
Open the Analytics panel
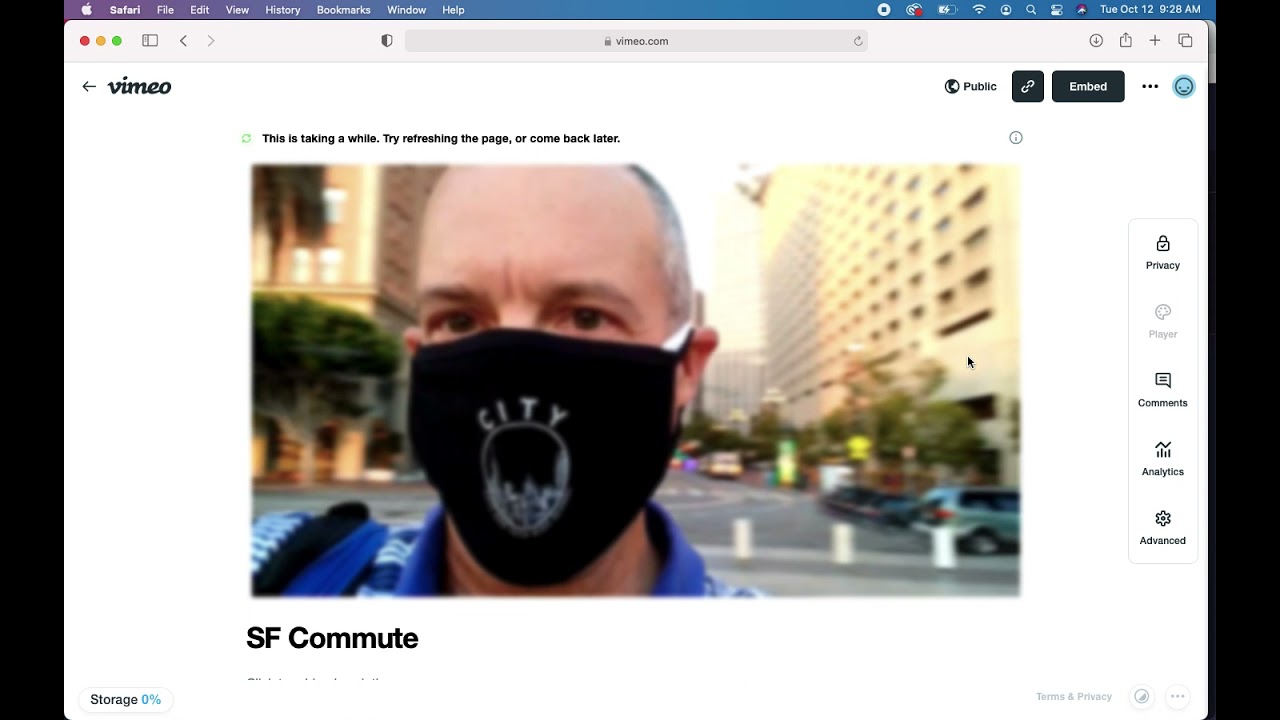coord(1163,460)
